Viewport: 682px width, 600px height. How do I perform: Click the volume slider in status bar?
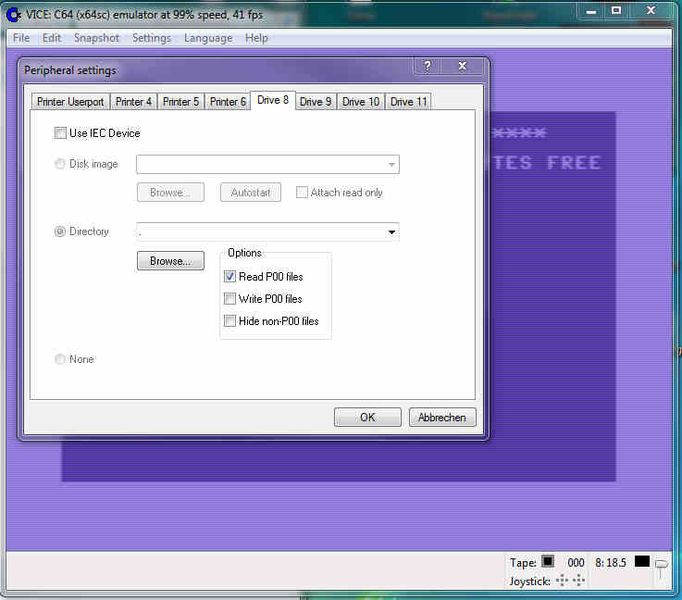click(662, 568)
